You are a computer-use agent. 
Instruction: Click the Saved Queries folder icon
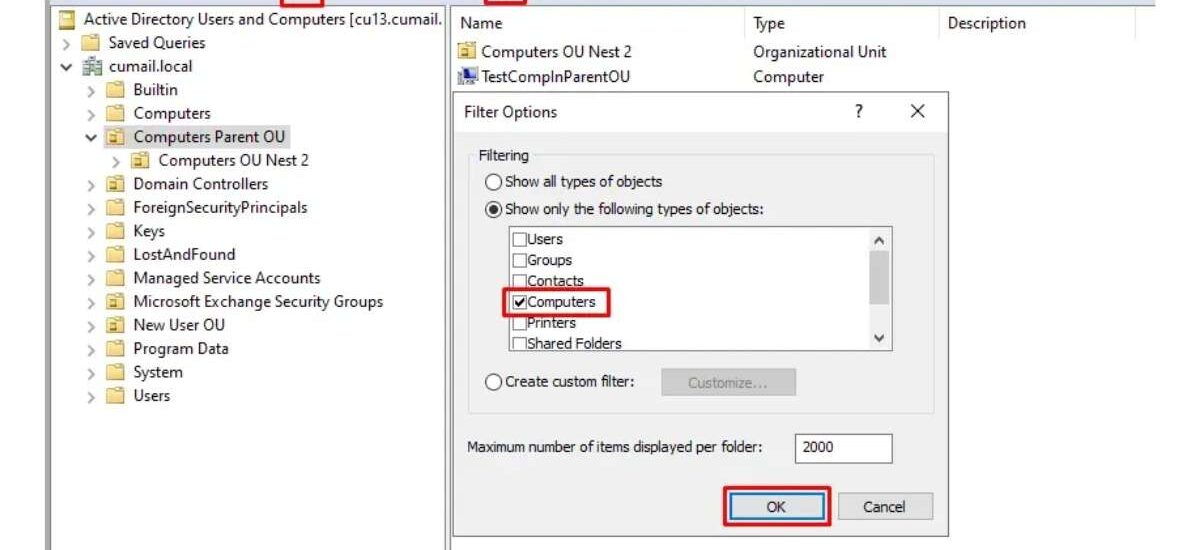pos(92,43)
